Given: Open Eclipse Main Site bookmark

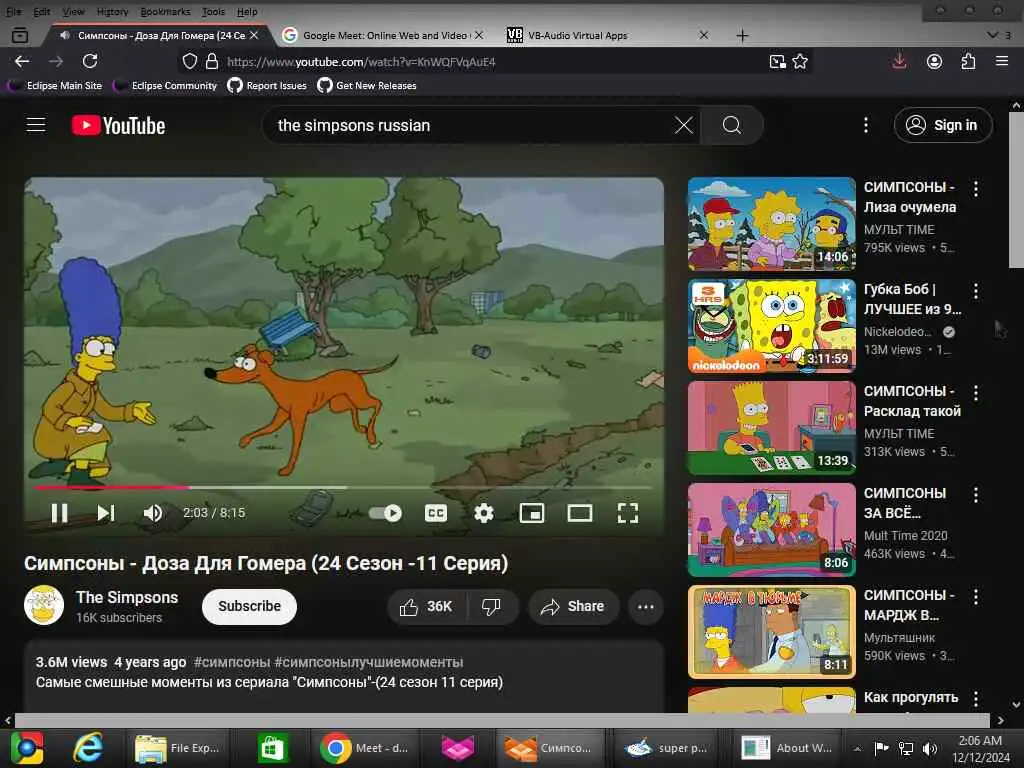Looking at the screenshot, I should click(x=56, y=85).
